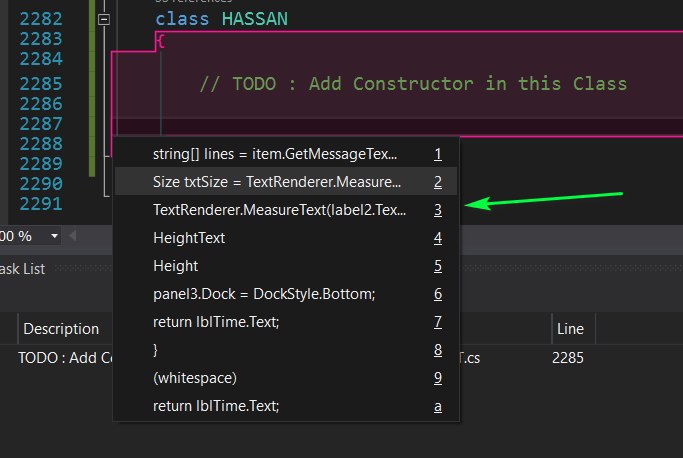
Task: Choose the Height clipboard entry
Action: click(x=286, y=266)
